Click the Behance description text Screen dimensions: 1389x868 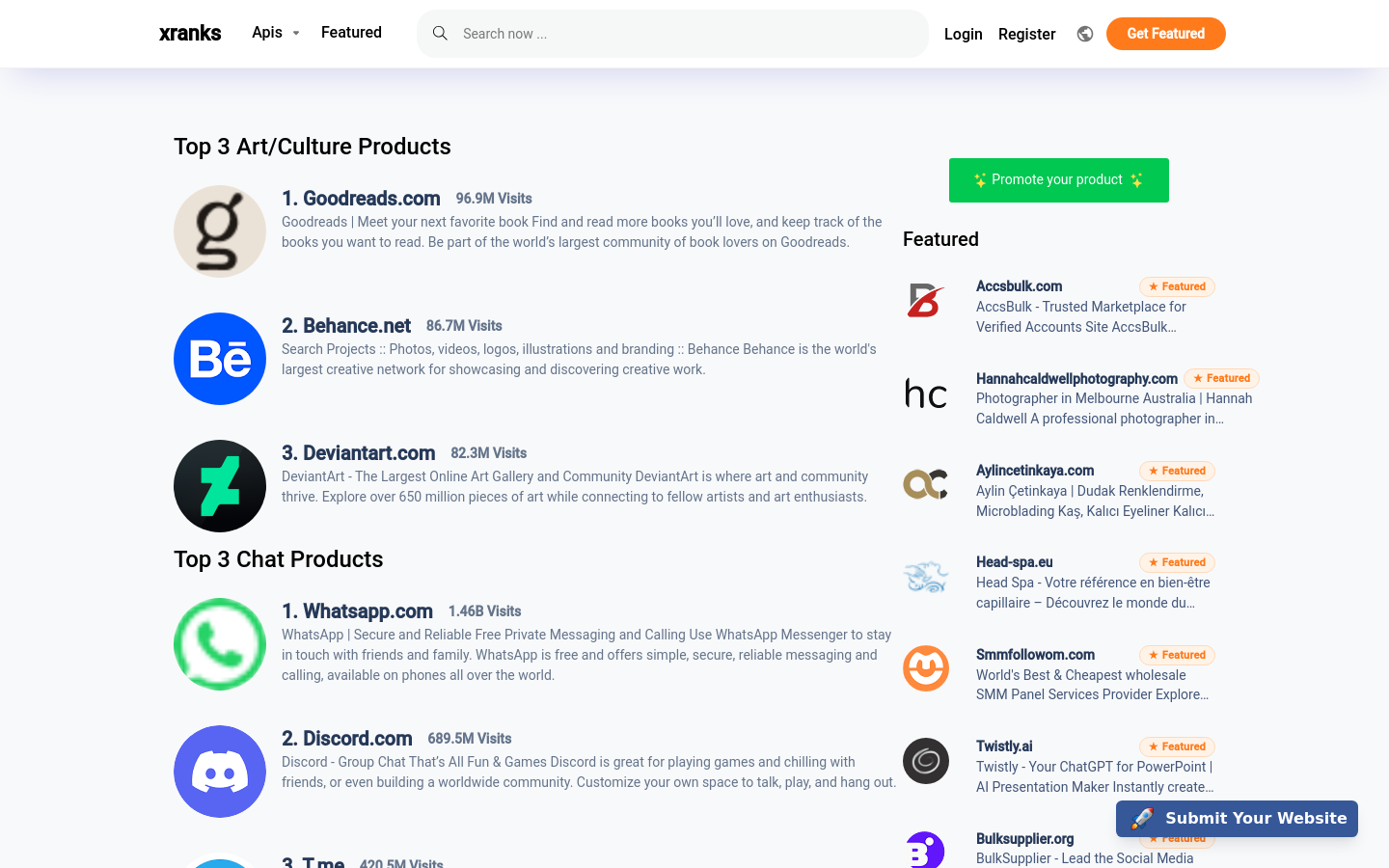[x=579, y=360]
